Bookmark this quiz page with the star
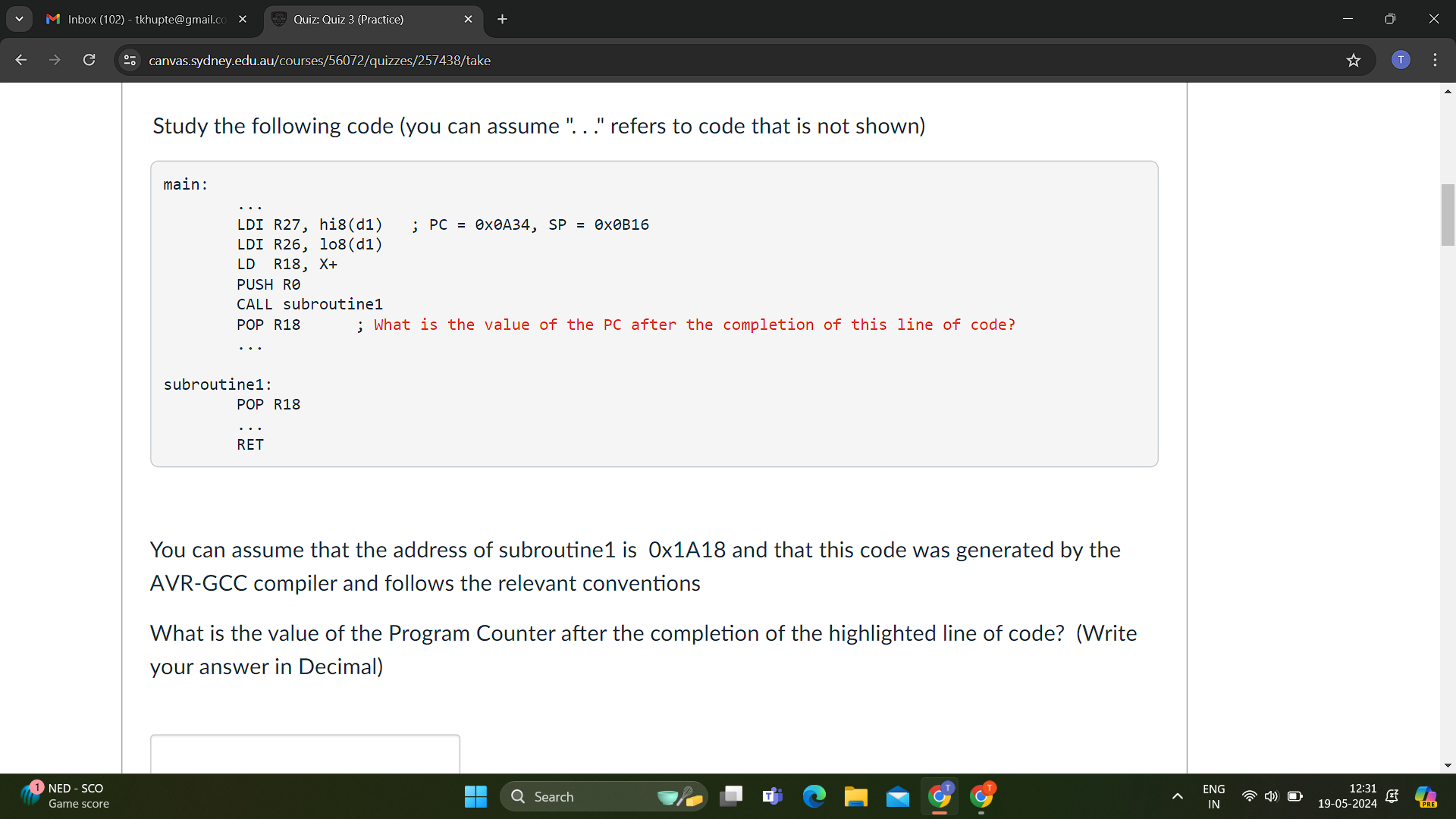 [x=1354, y=60]
